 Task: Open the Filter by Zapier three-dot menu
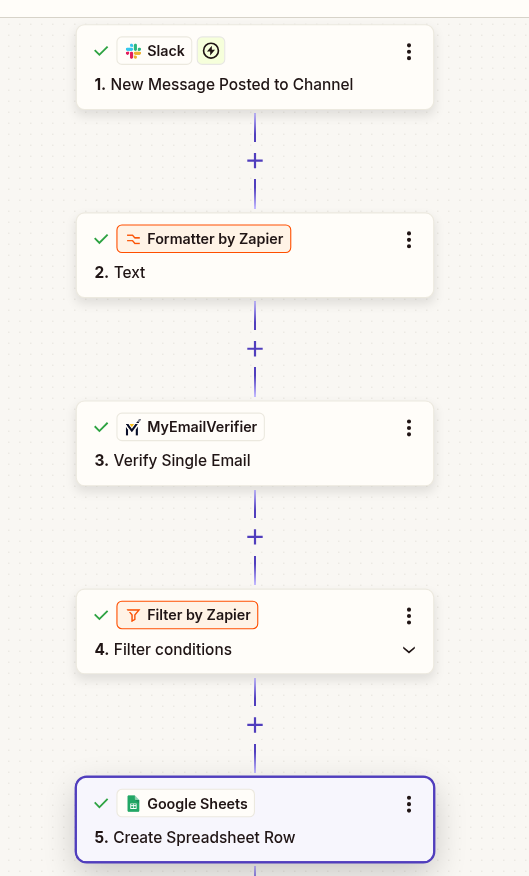point(409,616)
